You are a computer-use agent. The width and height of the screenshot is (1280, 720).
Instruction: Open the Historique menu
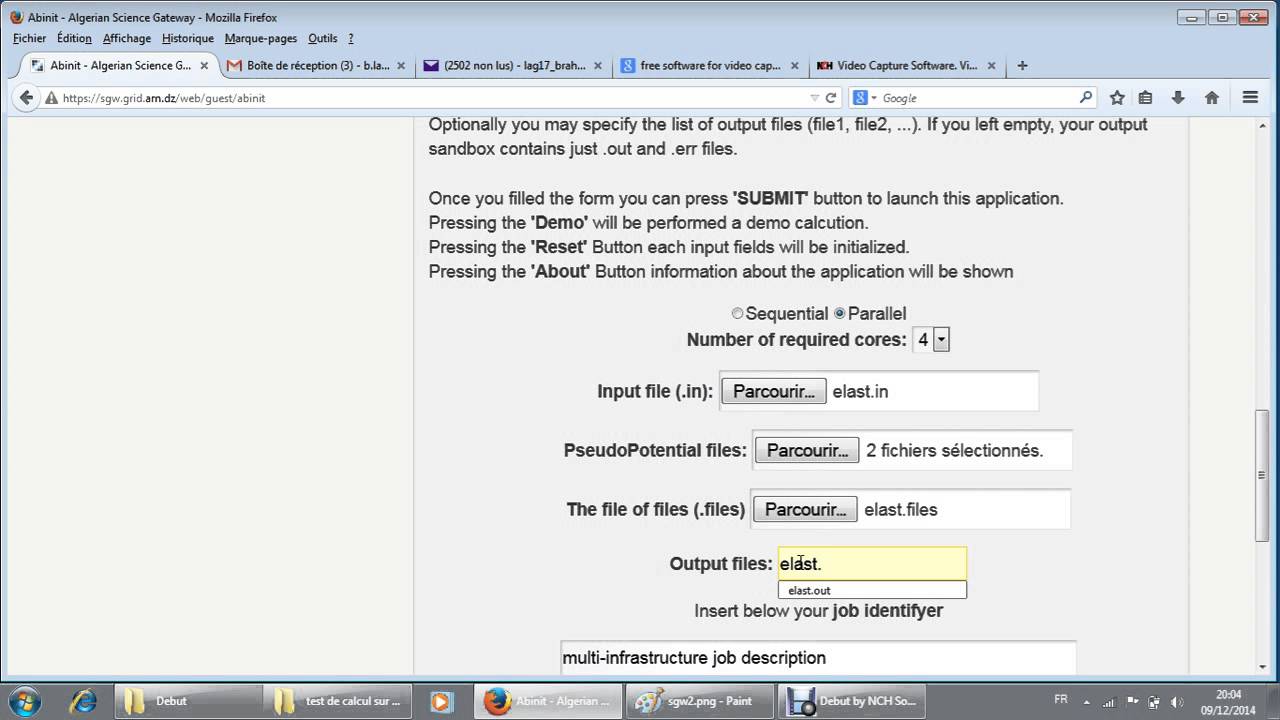[x=188, y=38]
